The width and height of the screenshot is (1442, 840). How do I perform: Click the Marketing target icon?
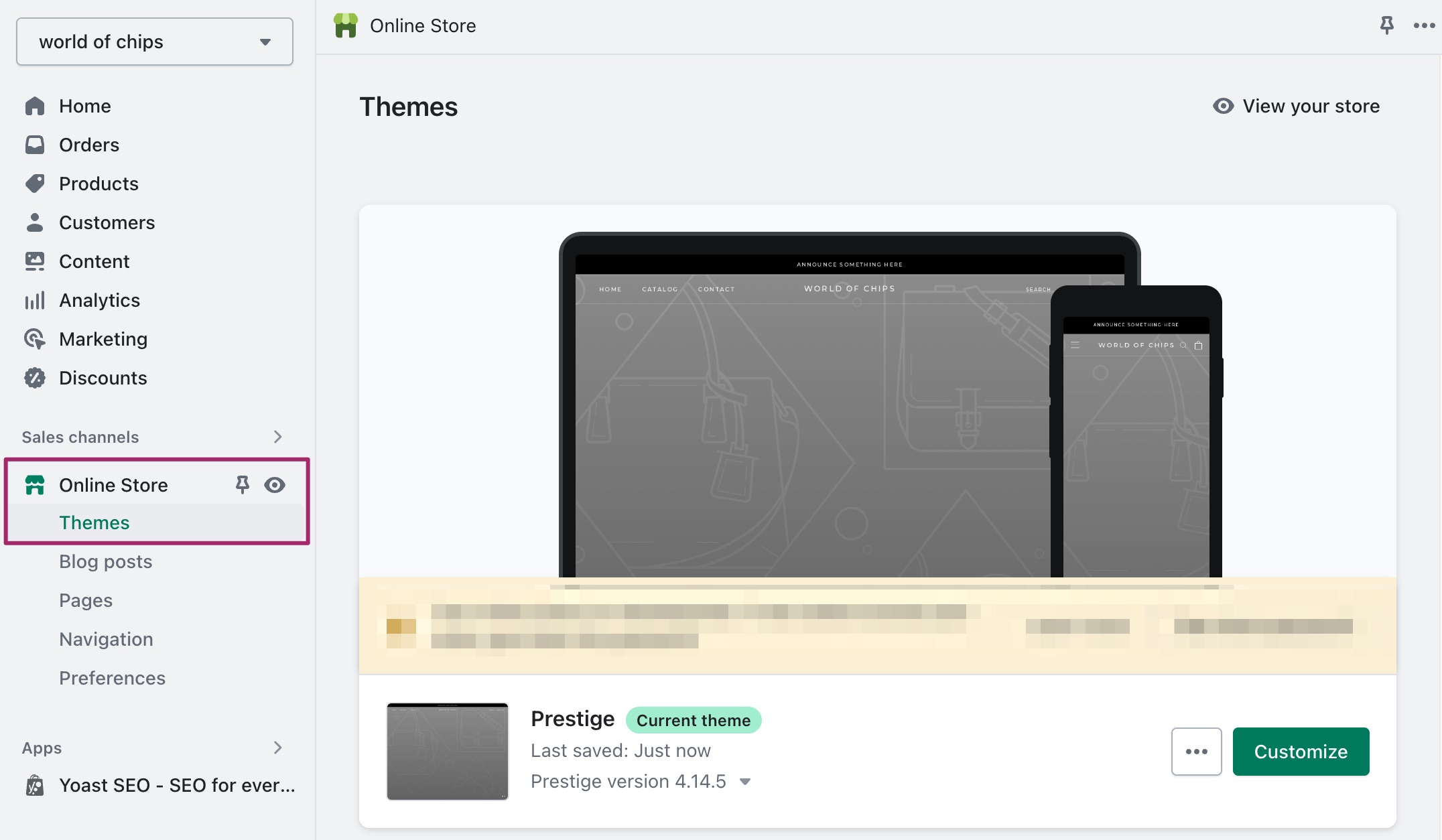coord(34,339)
